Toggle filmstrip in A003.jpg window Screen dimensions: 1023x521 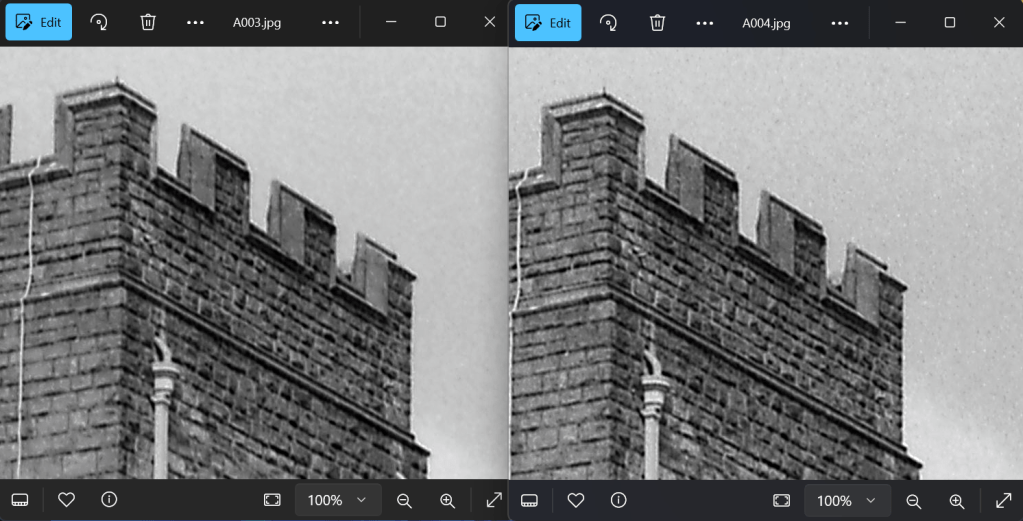pyautogui.click(x=20, y=500)
